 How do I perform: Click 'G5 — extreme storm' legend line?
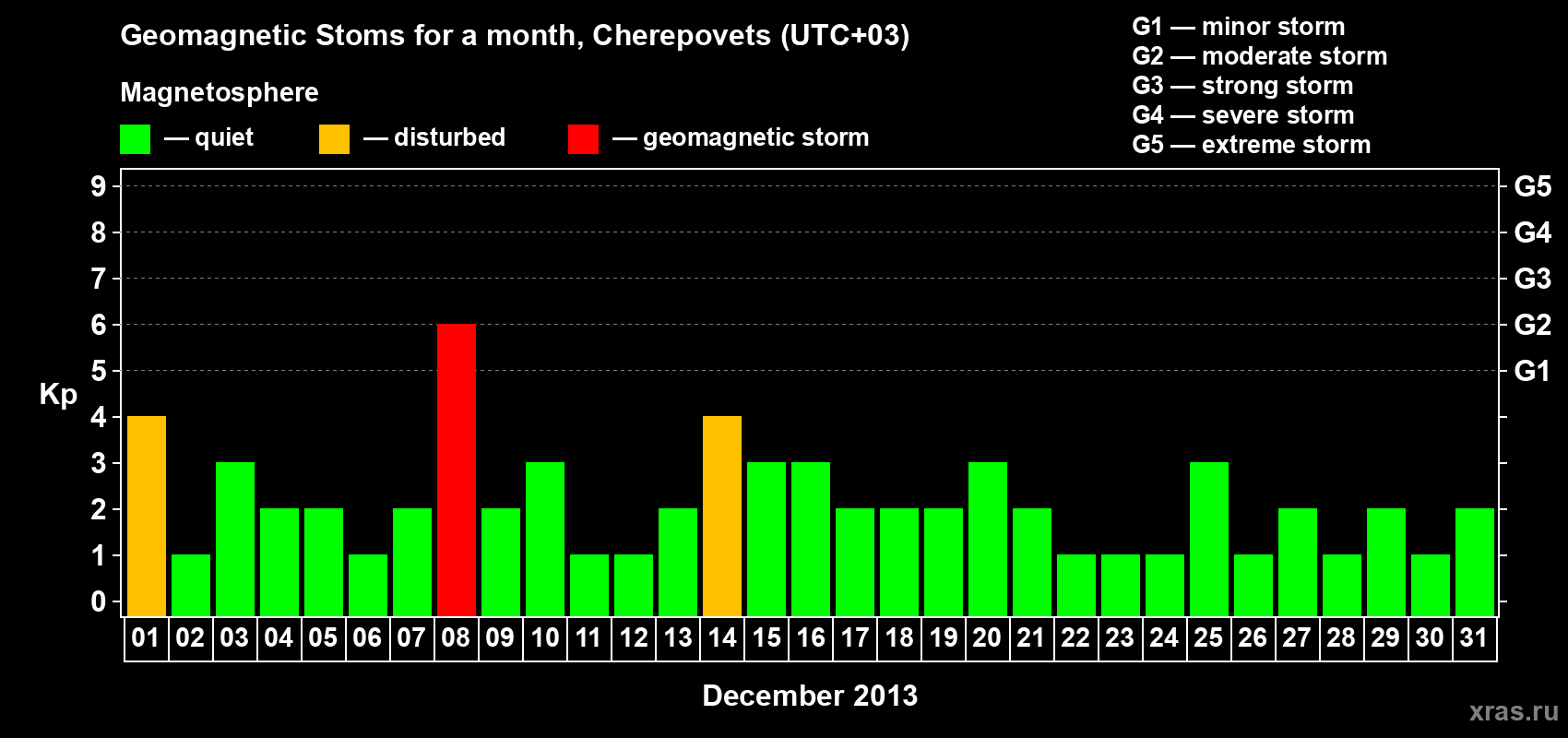point(1251,145)
